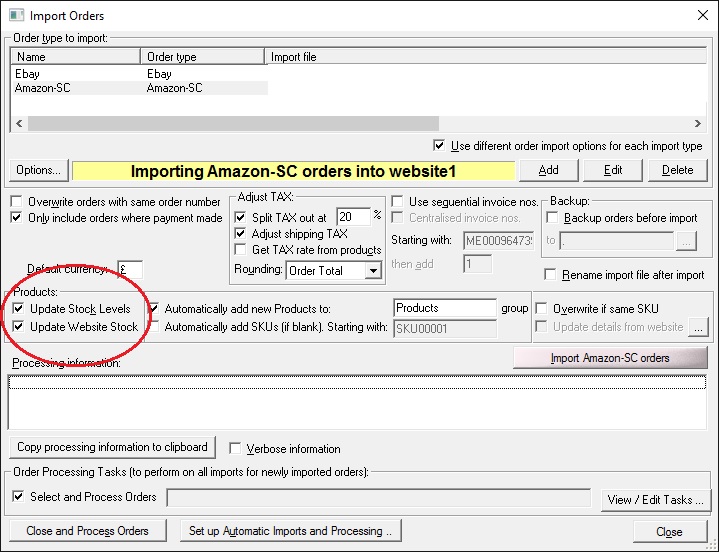Close the Import Orders dialog with X
The width and height of the screenshot is (719, 552).
pyautogui.click(x=702, y=16)
